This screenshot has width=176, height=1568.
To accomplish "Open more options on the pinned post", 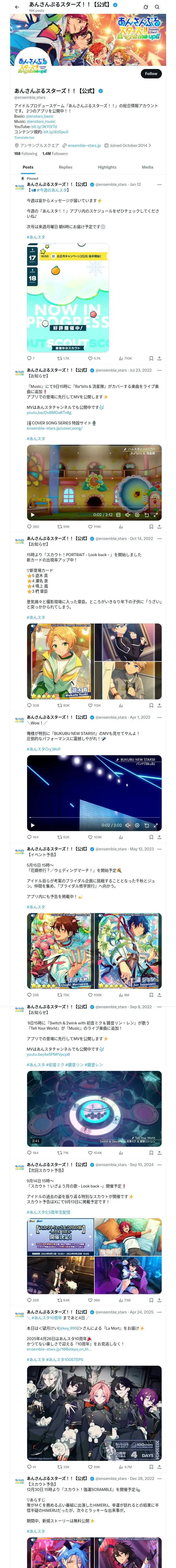I will pyautogui.click(x=160, y=185).
